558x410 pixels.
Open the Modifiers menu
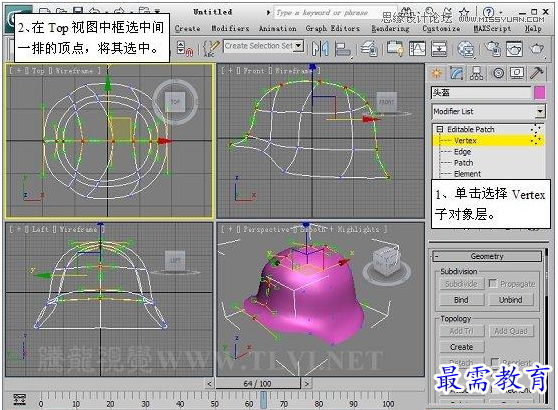(x=230, y=28)
